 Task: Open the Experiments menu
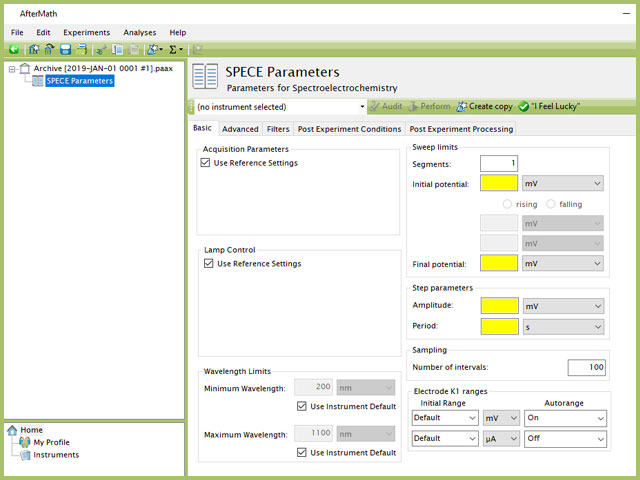pyautogui.click(x=87, y=32)
